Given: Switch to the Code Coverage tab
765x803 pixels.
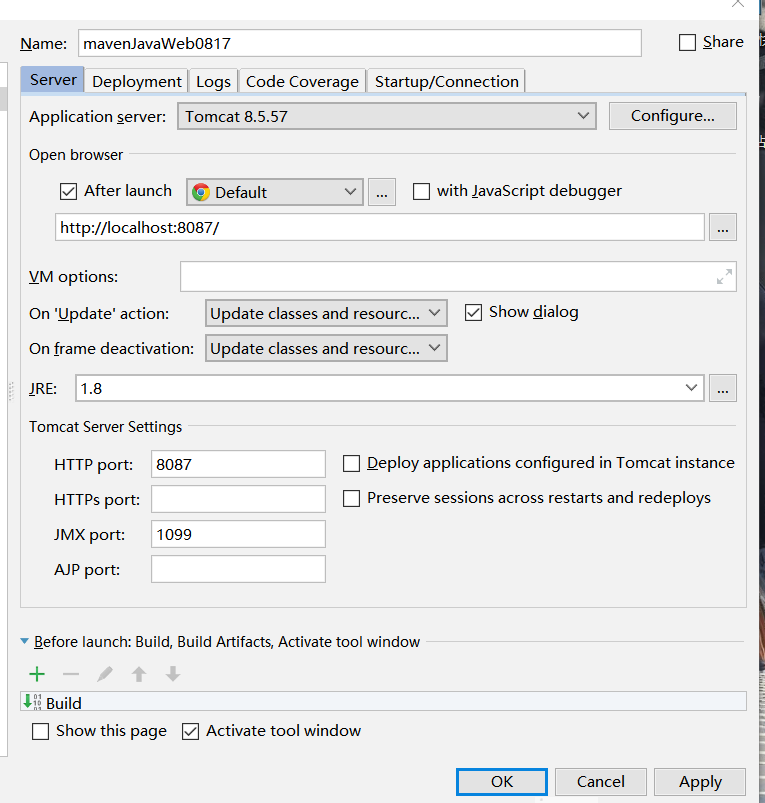Looking at the screenshot, I should point(302,81).
